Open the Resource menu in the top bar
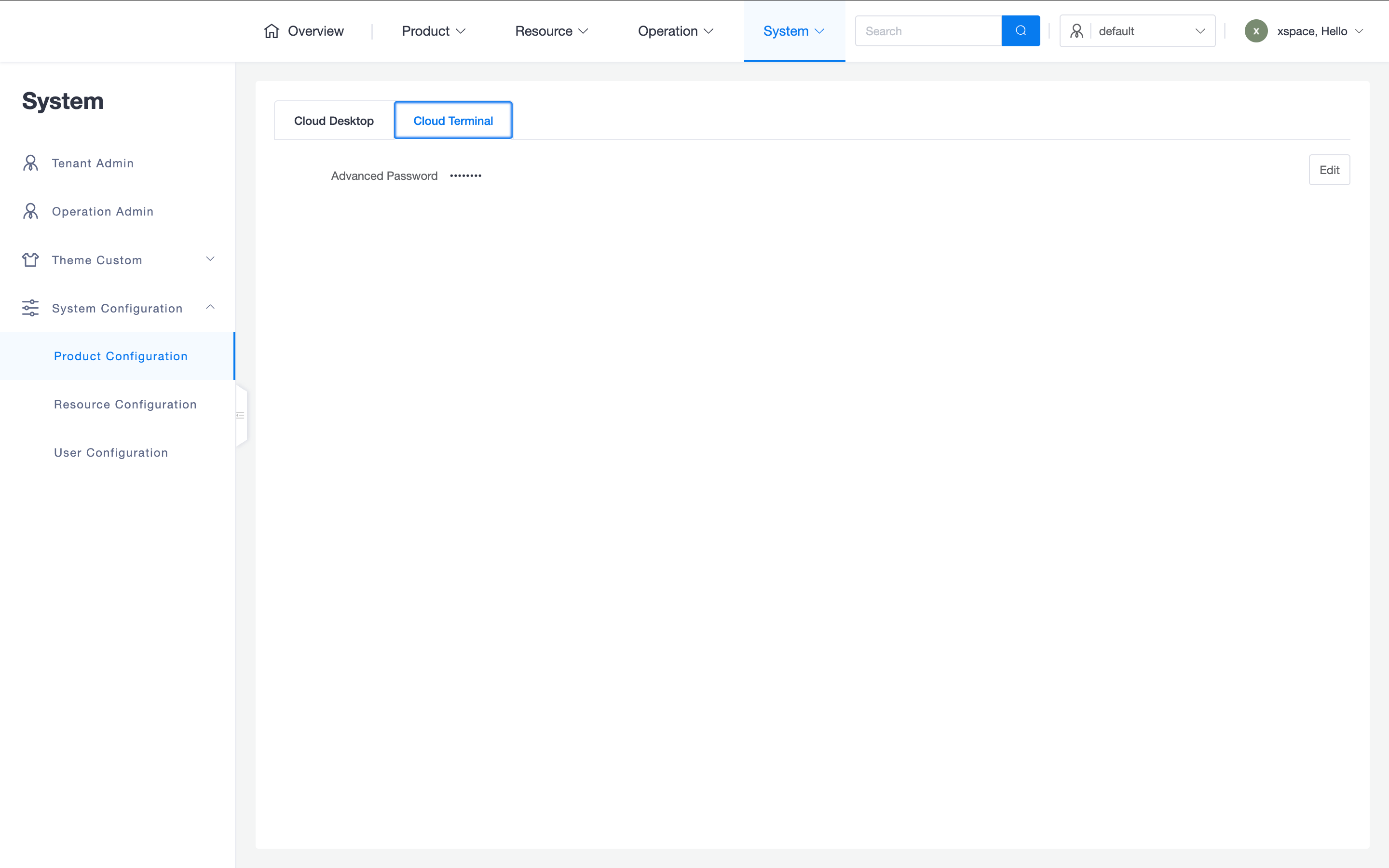 click(x=551, y=31)
